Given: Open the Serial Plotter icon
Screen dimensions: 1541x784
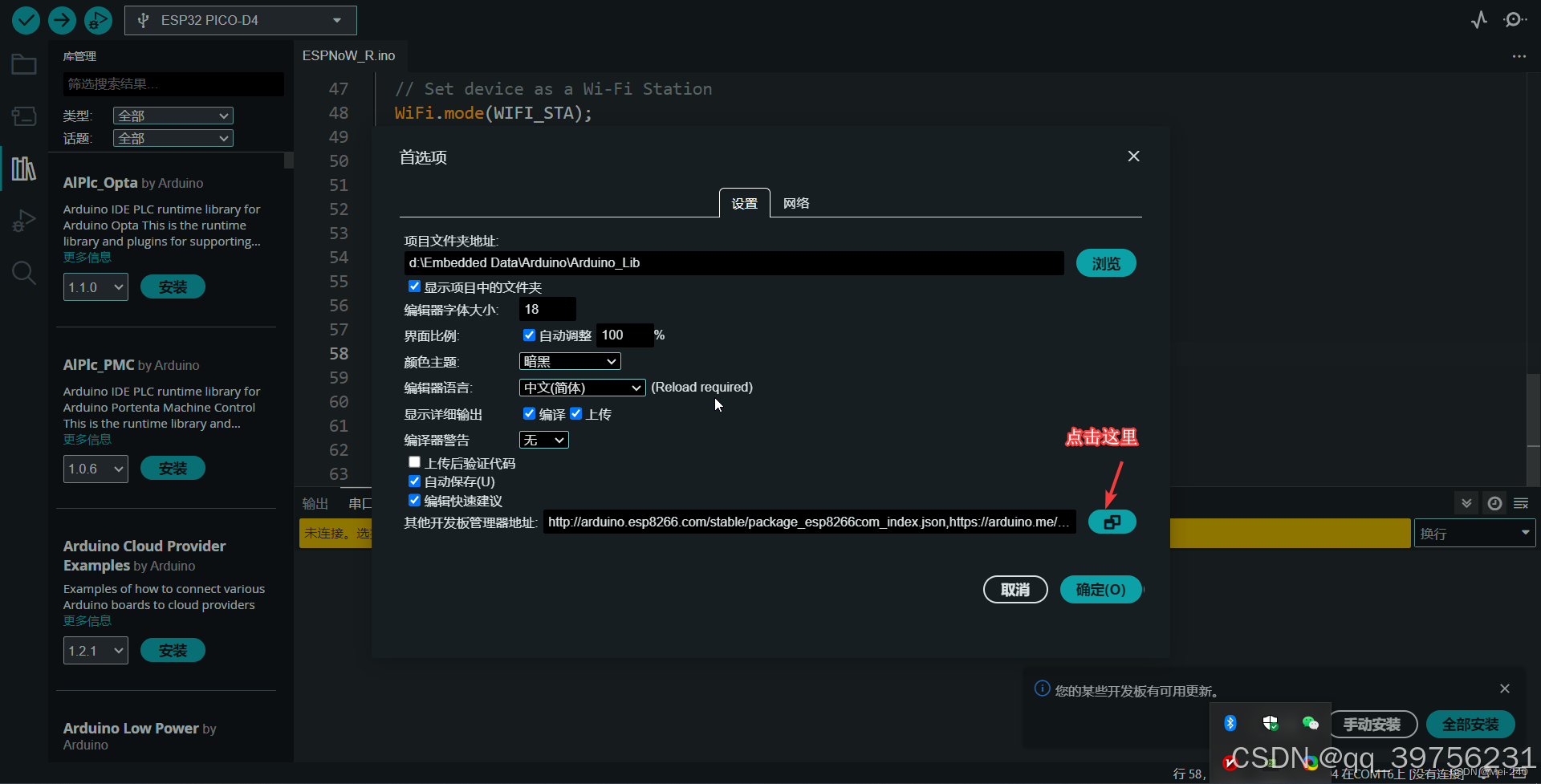Looking at the screenshot, I should coord(1479,20).
